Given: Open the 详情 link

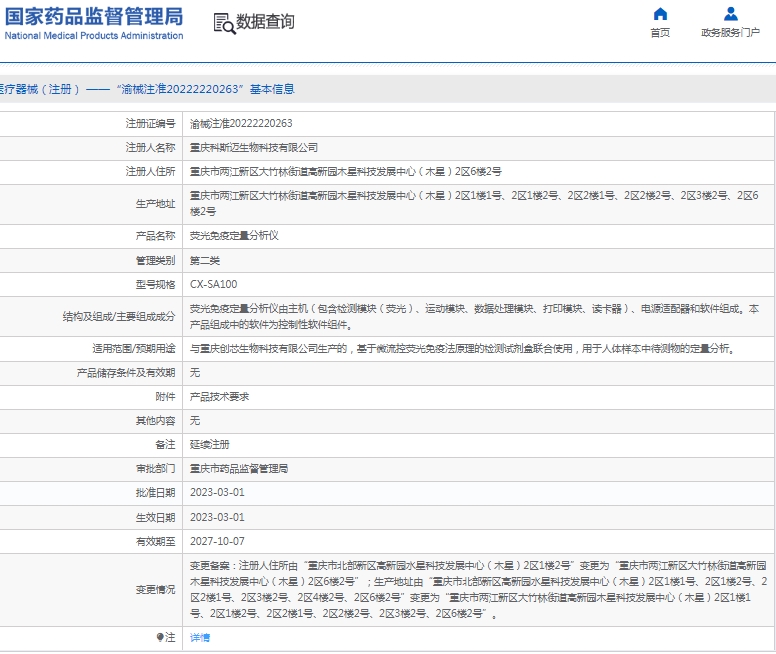Looking at the screenshot, I should point(200,638).
